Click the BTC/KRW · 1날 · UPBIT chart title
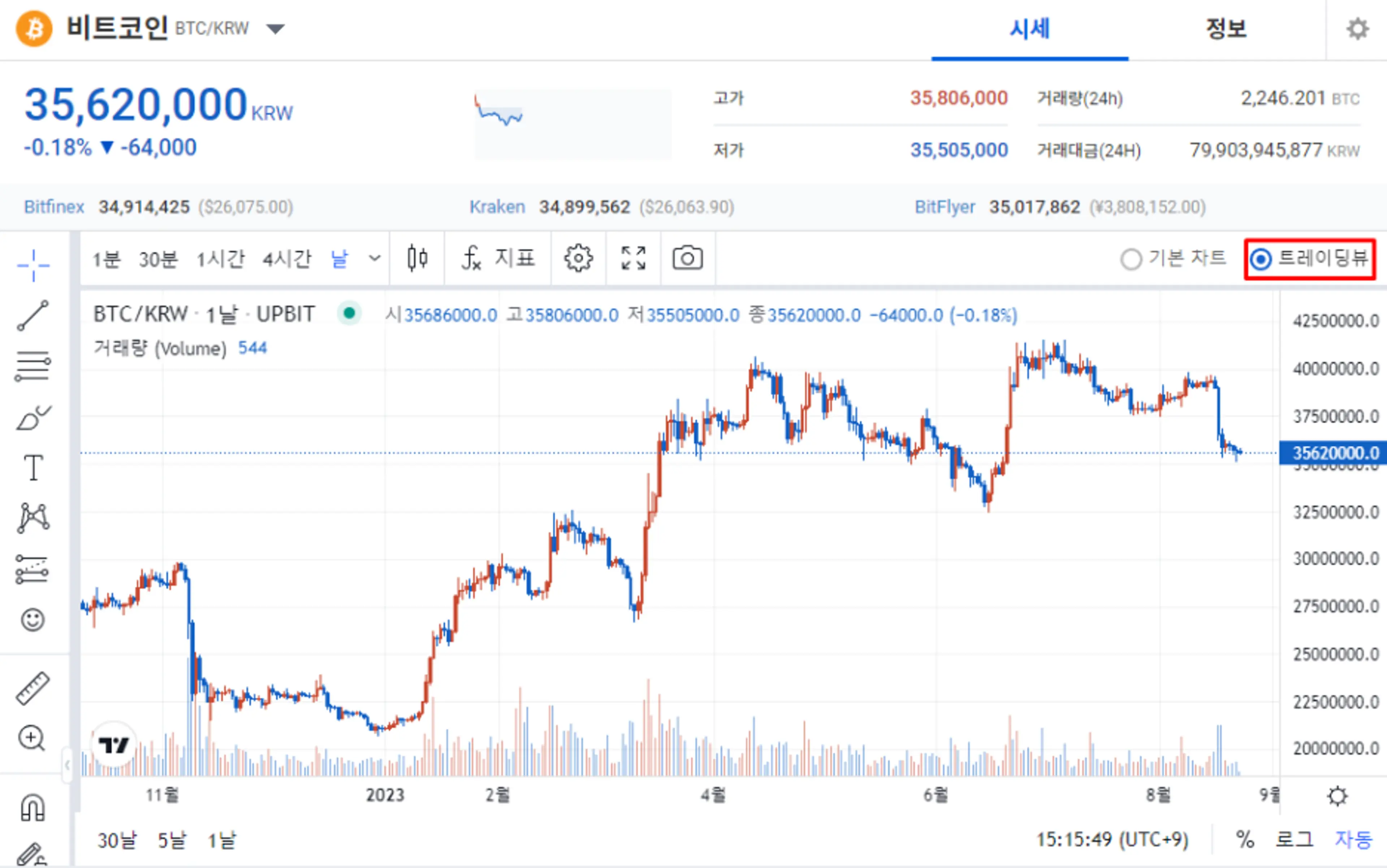This screenshot has width=1387, height=868. click(x=204, y=314)
